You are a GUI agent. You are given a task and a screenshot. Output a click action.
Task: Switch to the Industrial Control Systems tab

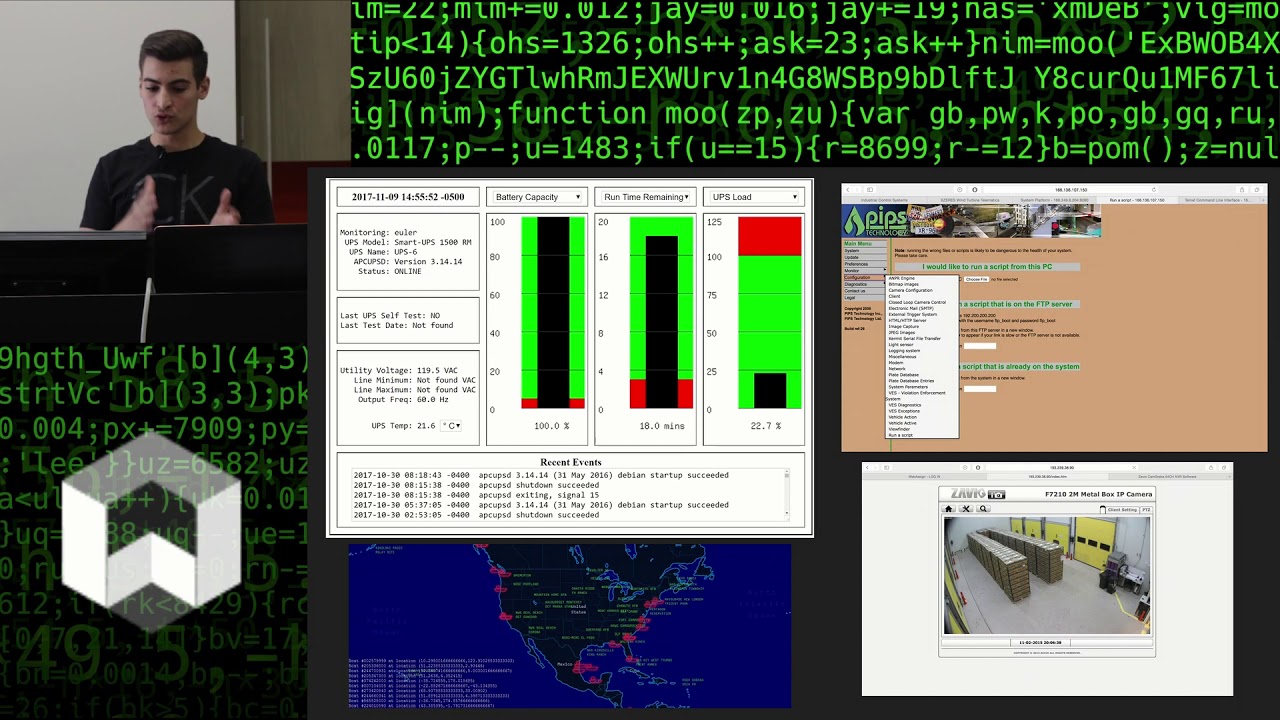[885, 200]
